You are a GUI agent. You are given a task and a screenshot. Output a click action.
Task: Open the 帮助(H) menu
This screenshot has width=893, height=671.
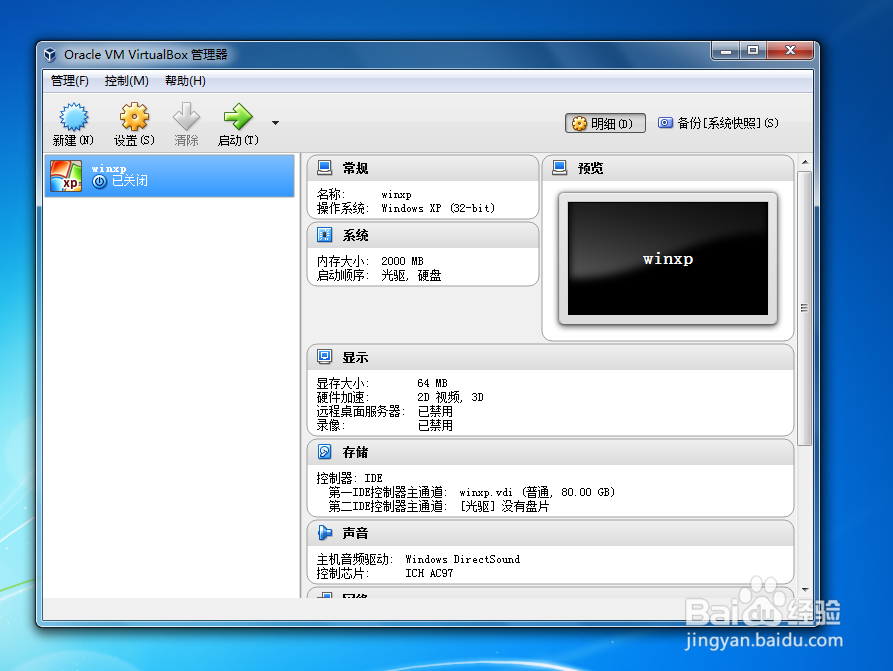185,81
